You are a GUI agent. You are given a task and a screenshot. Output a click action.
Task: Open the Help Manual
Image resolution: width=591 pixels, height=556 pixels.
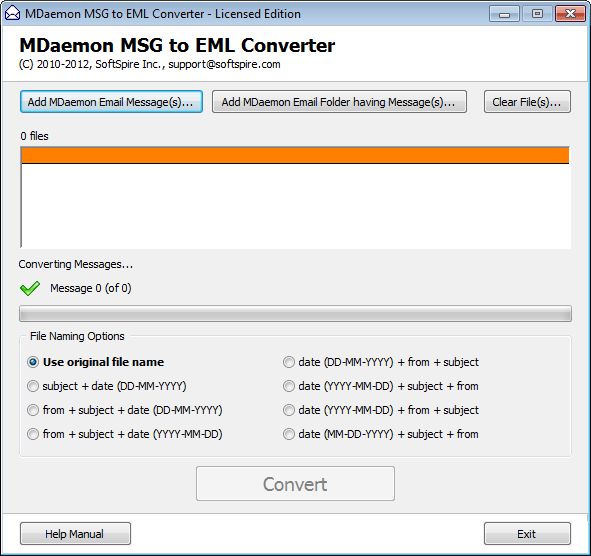[x=75, y=534]
